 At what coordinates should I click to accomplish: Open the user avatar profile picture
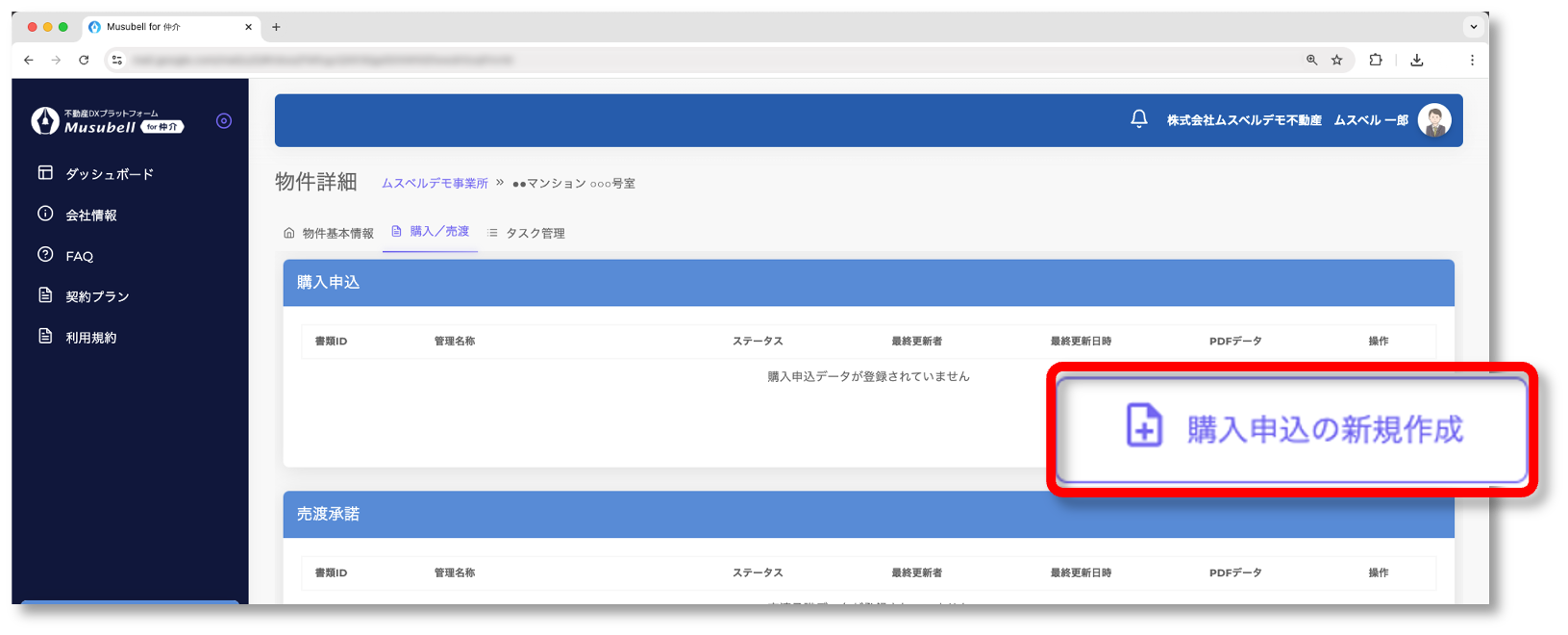[x=1434, y=120]
